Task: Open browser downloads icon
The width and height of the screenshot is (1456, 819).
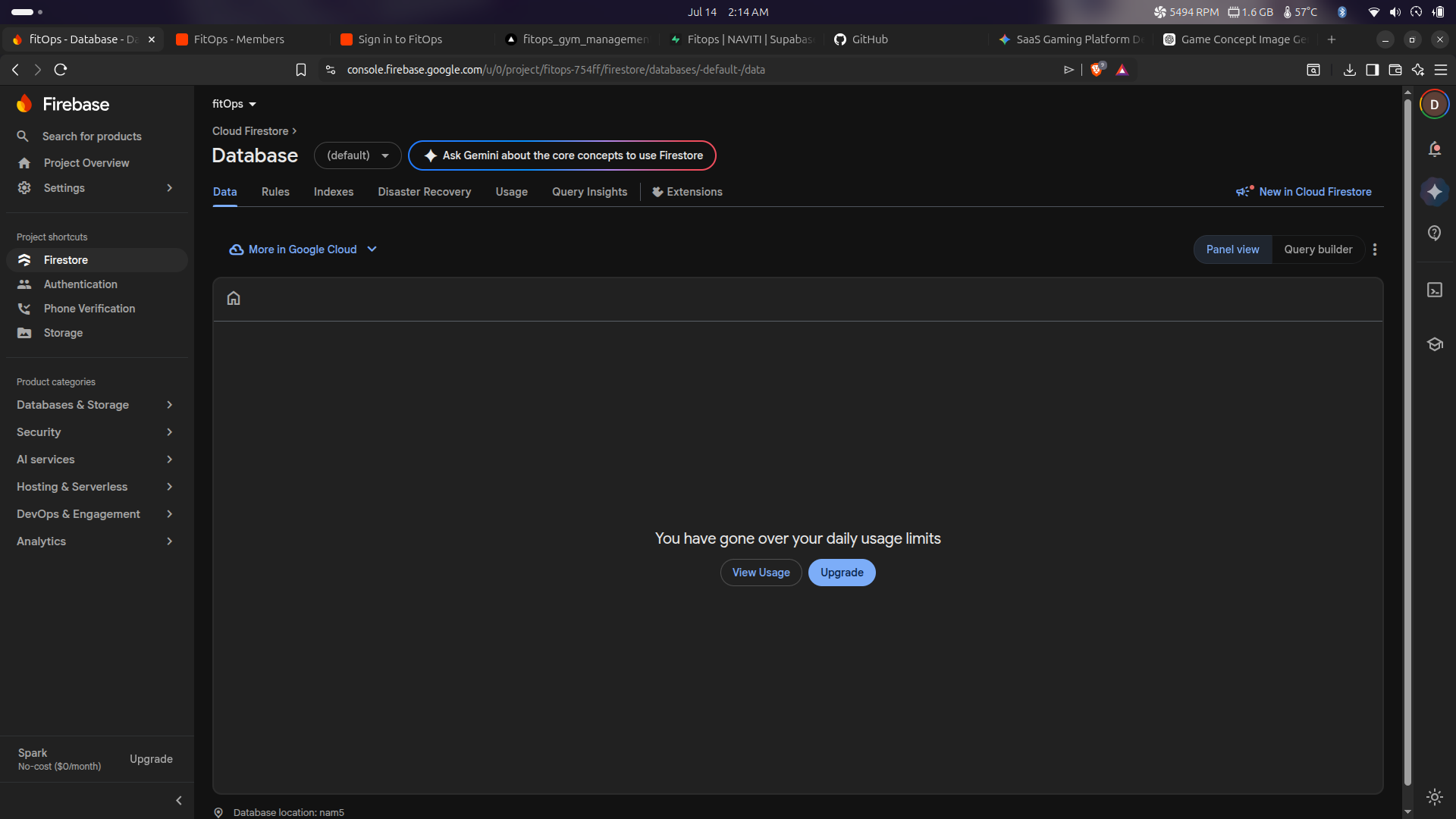Action: (1350, 70)
